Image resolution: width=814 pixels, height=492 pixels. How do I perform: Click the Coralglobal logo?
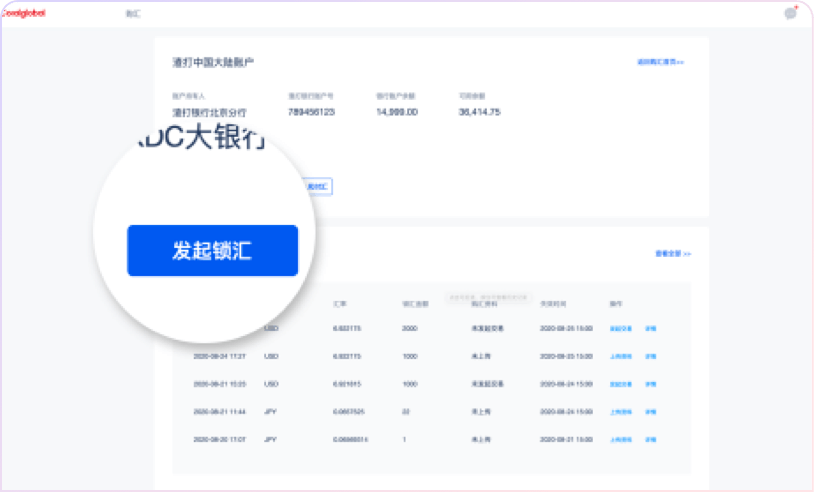click(x=23, y=13)
